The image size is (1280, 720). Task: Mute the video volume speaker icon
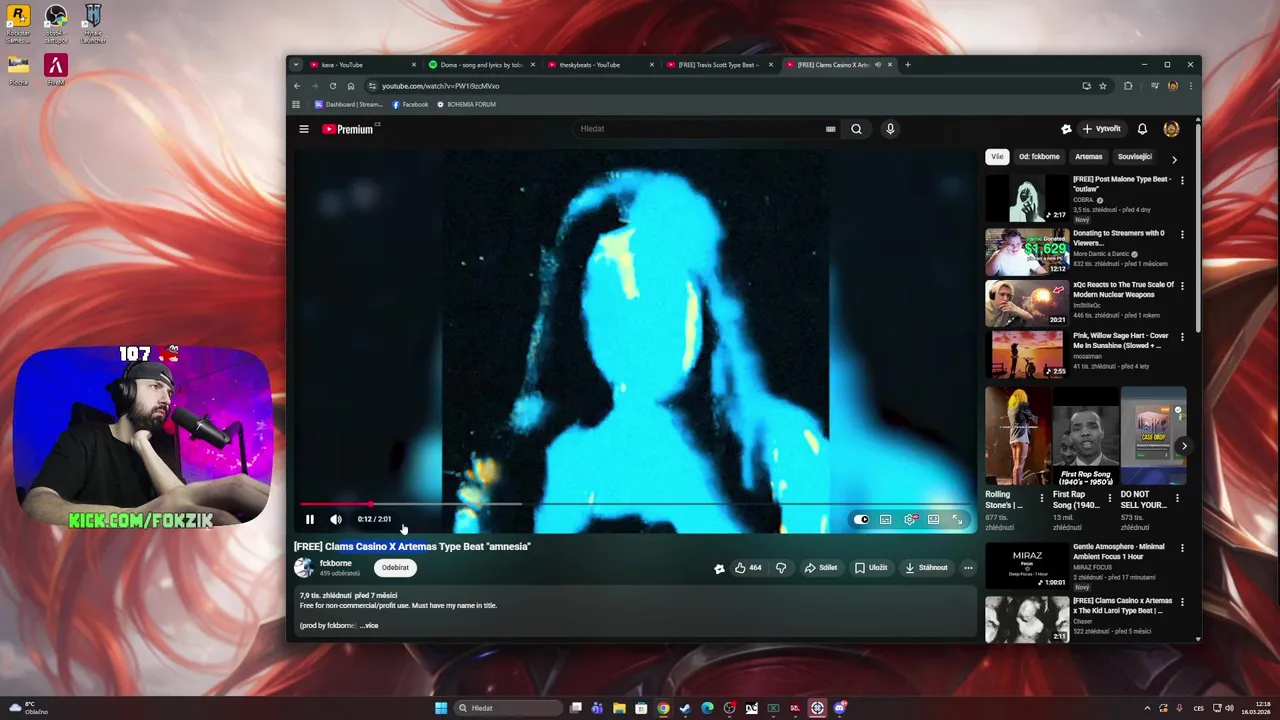point(336,519)
